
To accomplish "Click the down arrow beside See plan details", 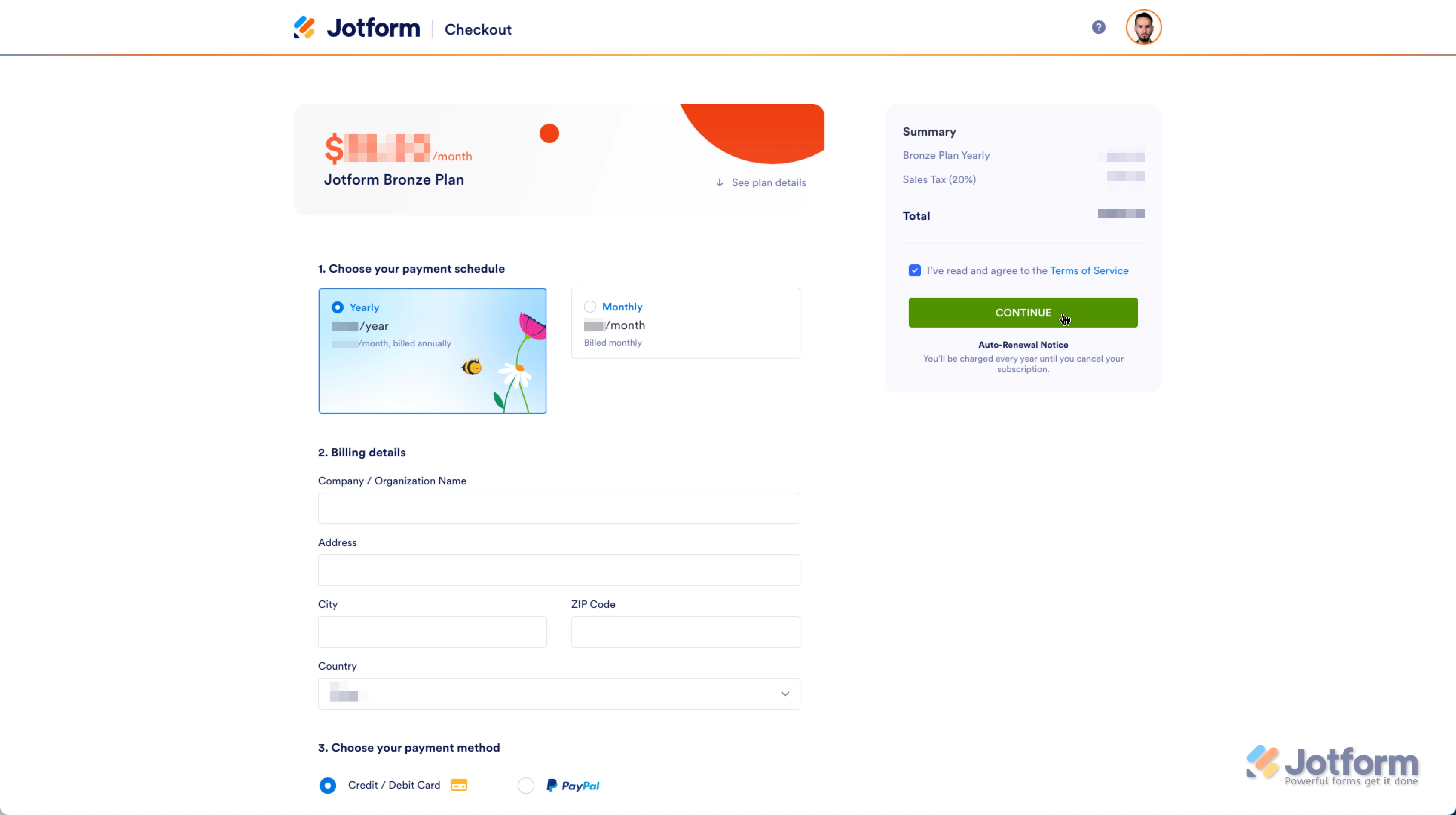I will 720,182.
